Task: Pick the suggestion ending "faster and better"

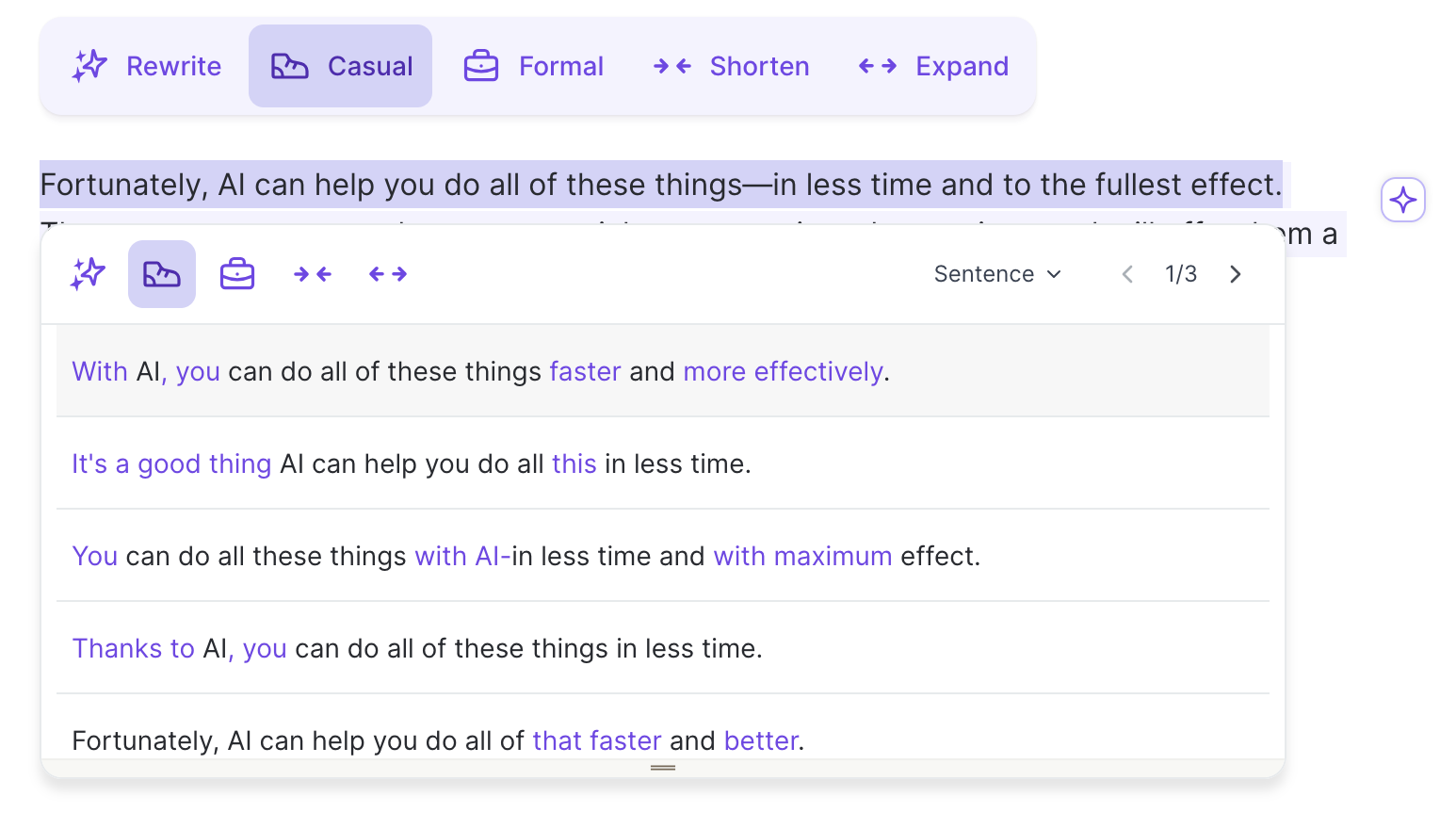Action: [x=438, y=740]
